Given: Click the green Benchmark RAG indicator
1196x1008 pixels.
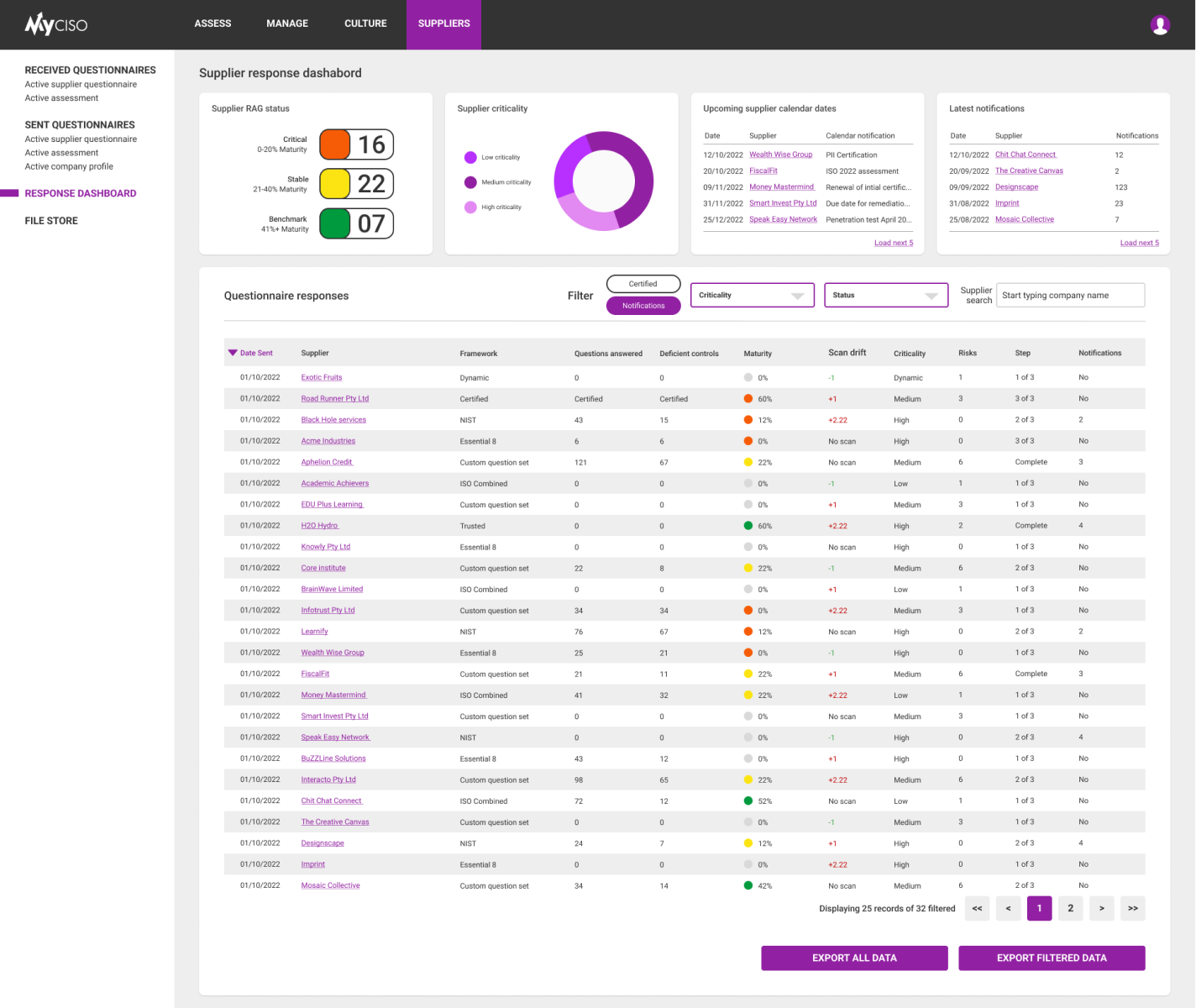Looking at the screenshot, I should [x=335, y=223].
